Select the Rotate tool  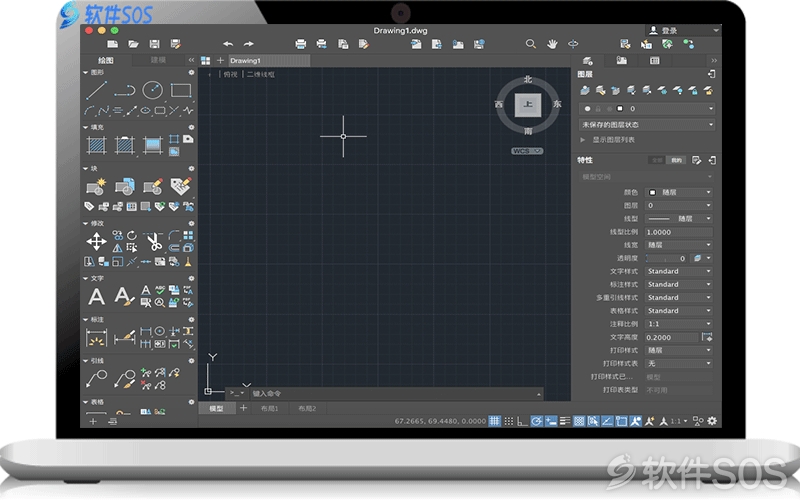132,235
